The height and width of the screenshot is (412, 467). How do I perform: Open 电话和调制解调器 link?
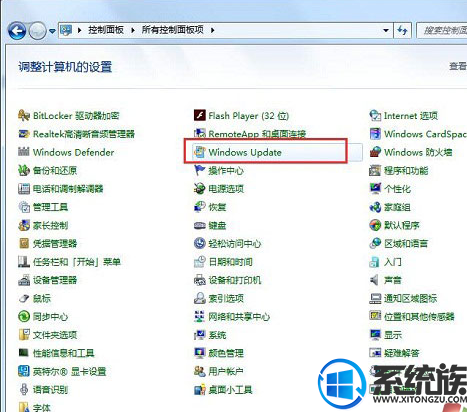68,189
